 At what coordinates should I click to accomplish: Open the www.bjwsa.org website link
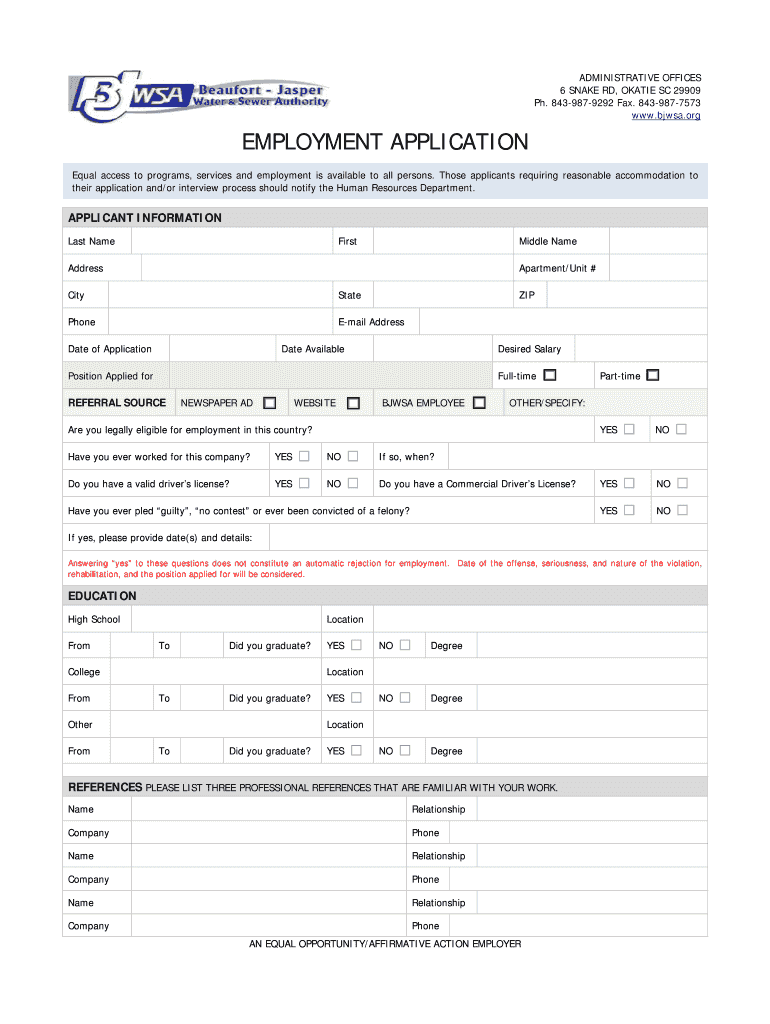[666, 116]
